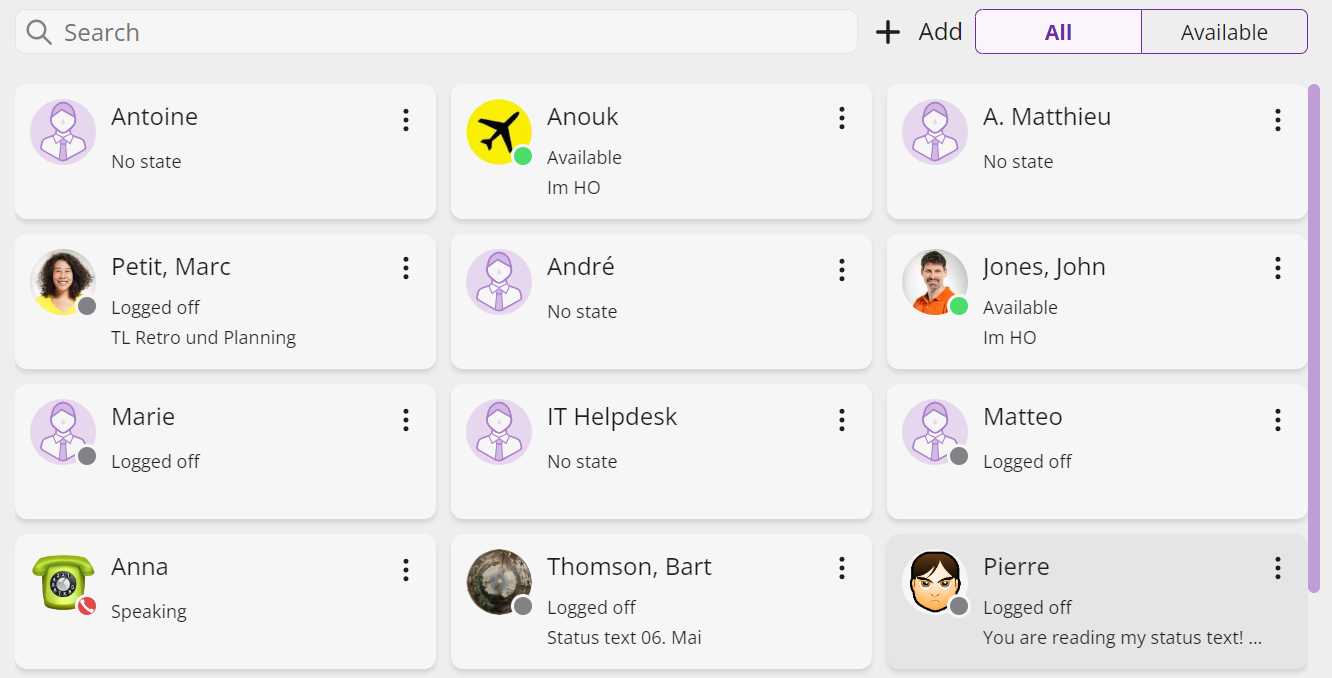
Task: Click Jones, John profile photo
Action: click(x=935, y=282)
